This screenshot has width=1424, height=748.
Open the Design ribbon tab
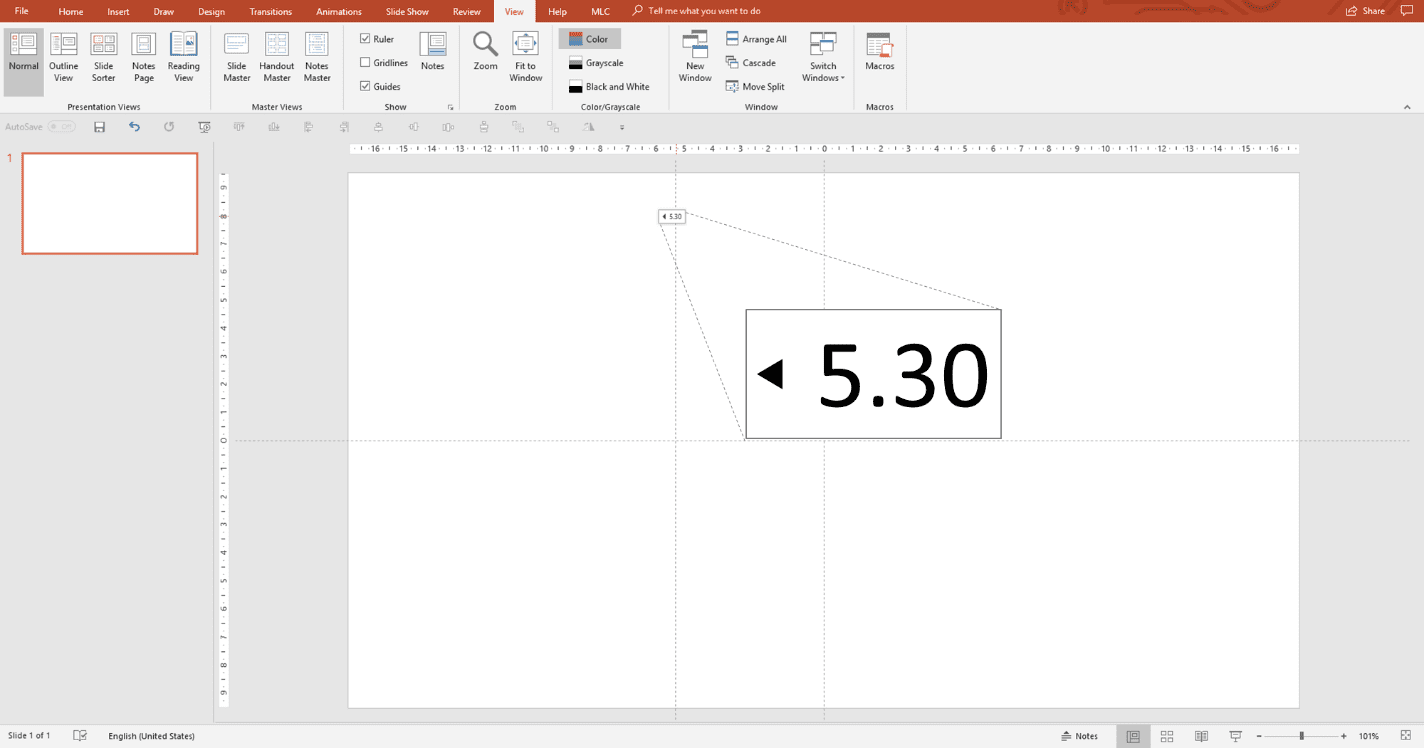pos(212,11)
